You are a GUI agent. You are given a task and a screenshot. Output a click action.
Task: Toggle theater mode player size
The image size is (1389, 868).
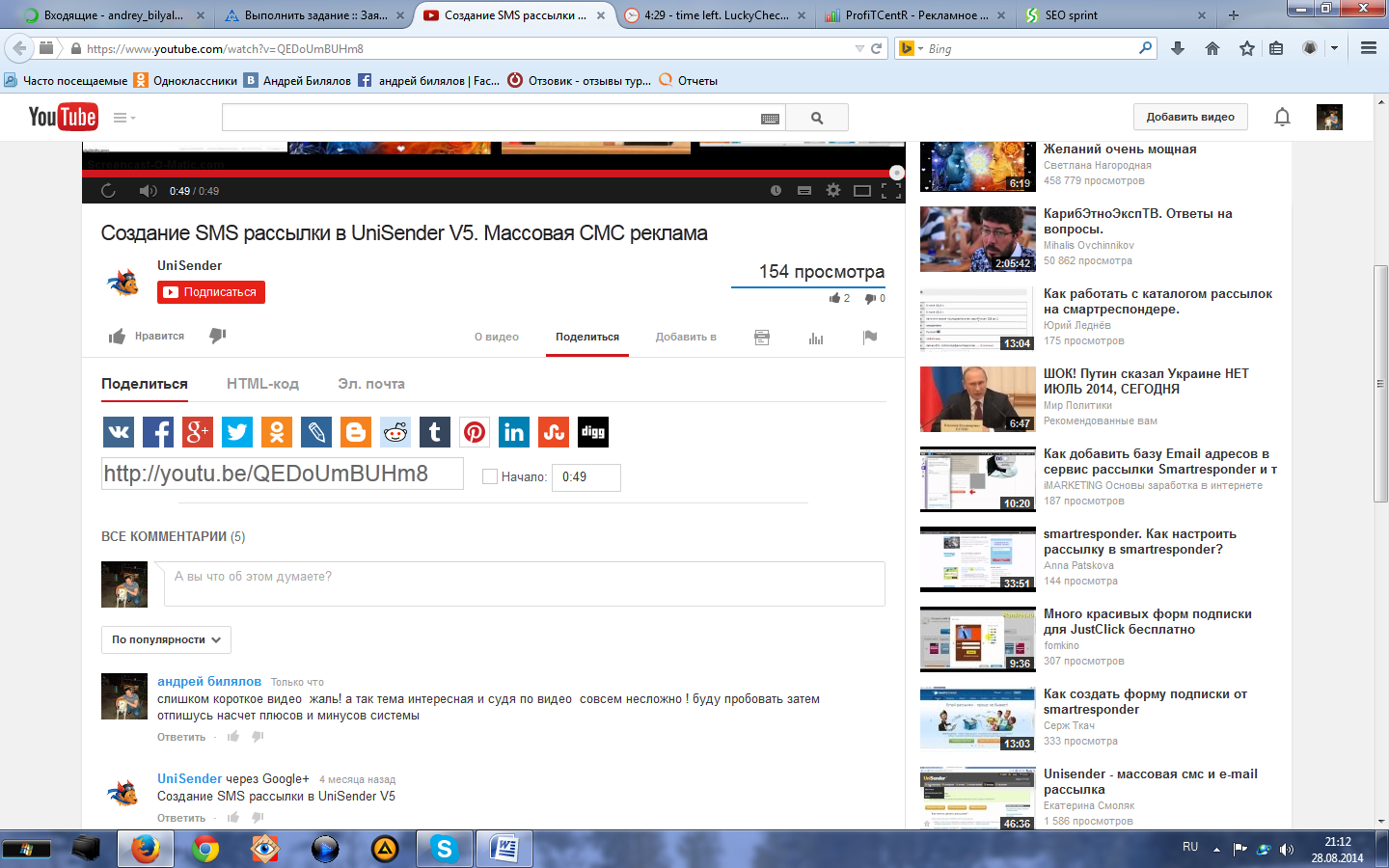pyautogui.click(x=862, y=191)
